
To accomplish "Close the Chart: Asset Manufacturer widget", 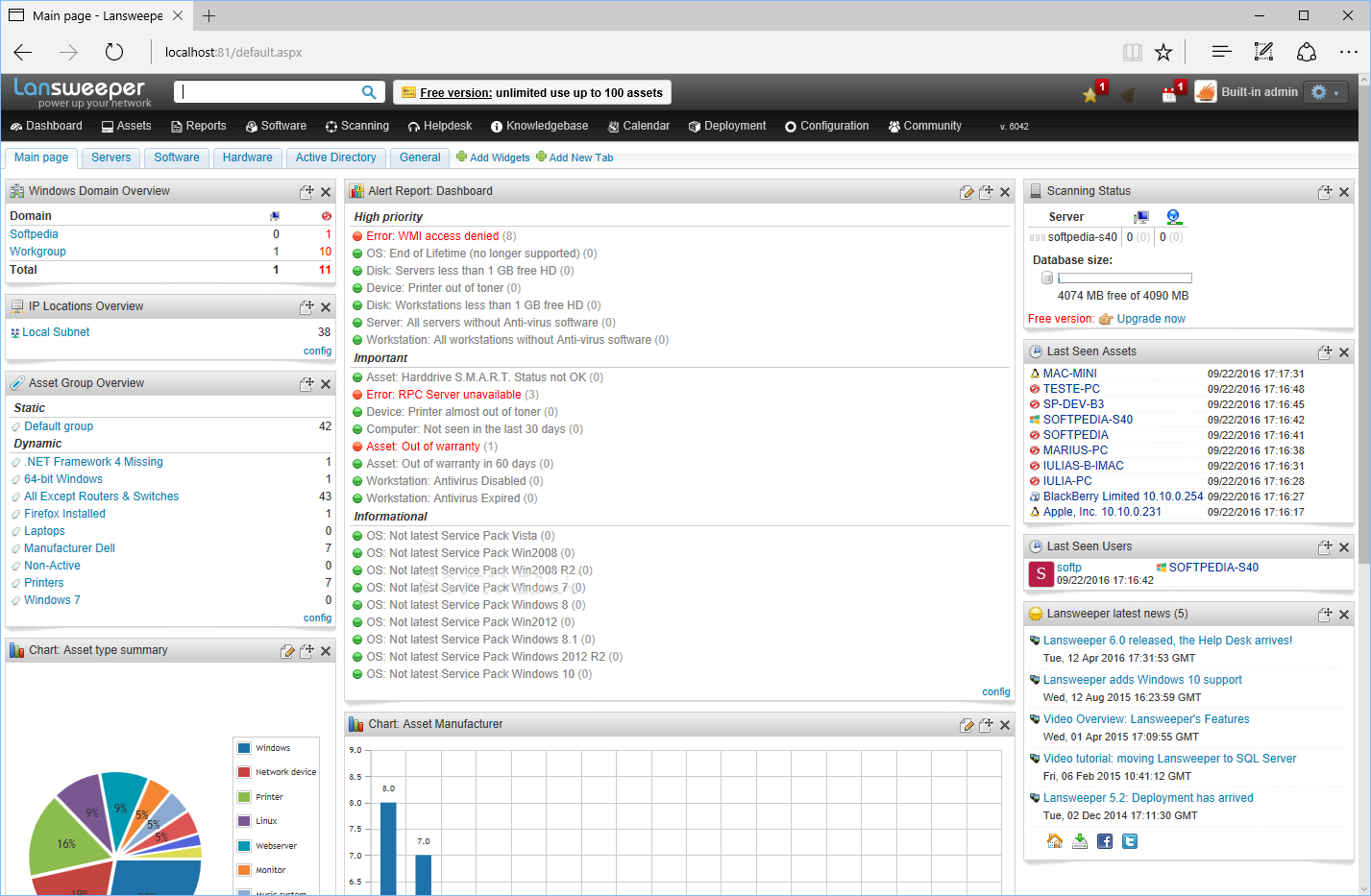I will click(x=1005, y=725).
